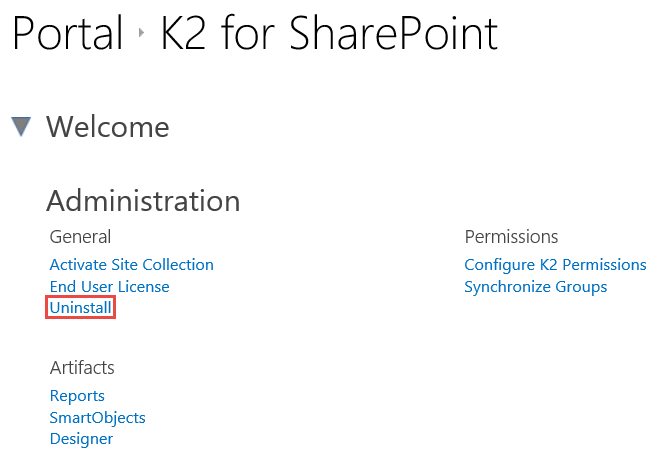656x456 pixels.
Task: Open the Reports link
Action: point(77,396)
